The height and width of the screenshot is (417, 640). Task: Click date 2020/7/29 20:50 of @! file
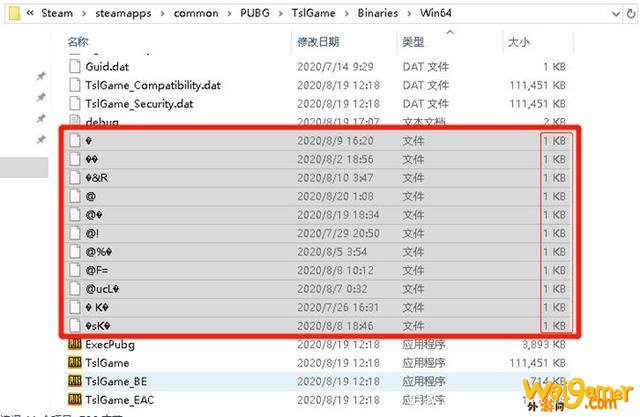(338, 233)
